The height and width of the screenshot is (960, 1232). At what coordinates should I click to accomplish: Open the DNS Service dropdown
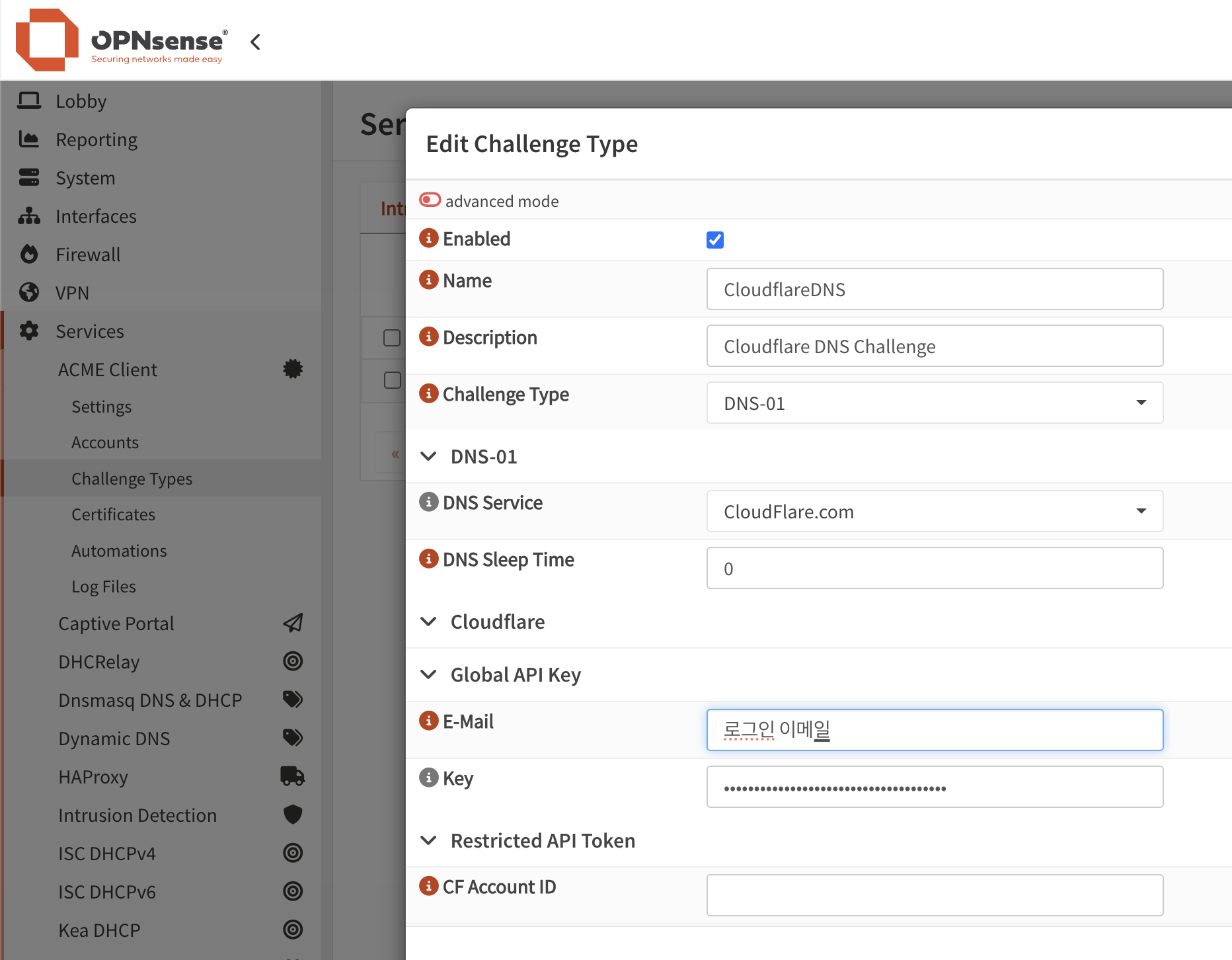(x=934, y=511)
